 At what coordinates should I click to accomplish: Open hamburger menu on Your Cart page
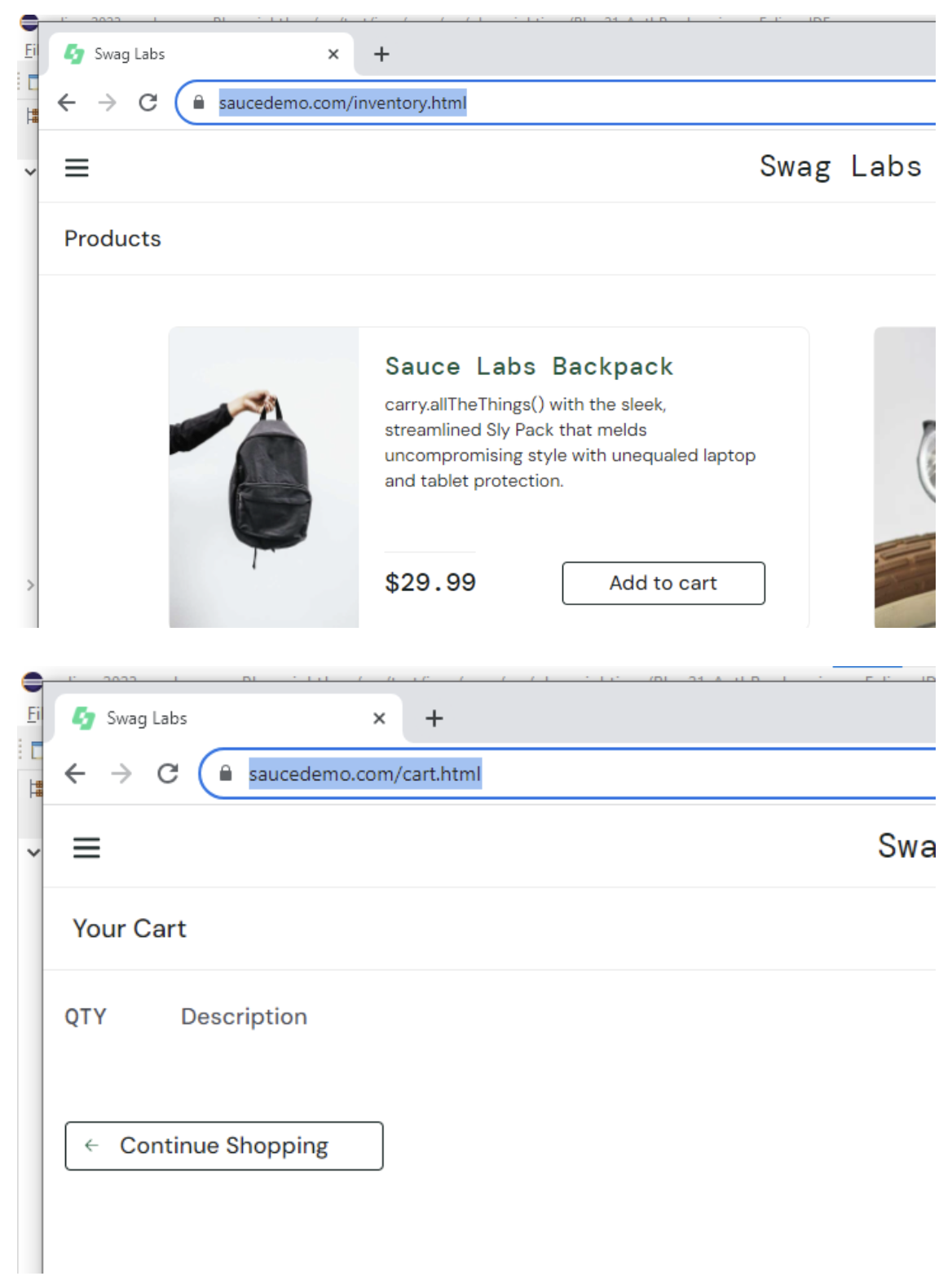(86, 848)
